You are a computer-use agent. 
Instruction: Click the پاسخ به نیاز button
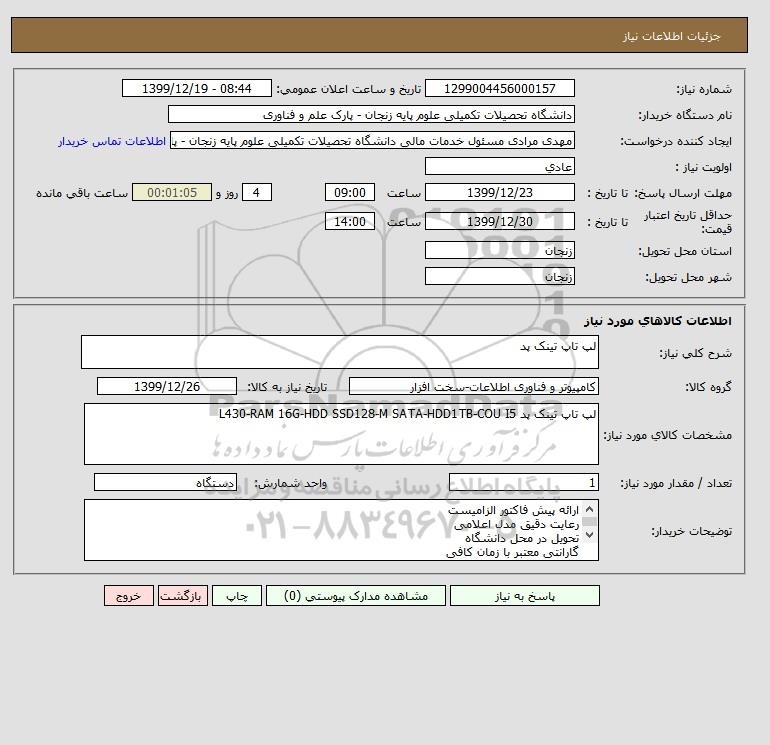pos(524,596)
